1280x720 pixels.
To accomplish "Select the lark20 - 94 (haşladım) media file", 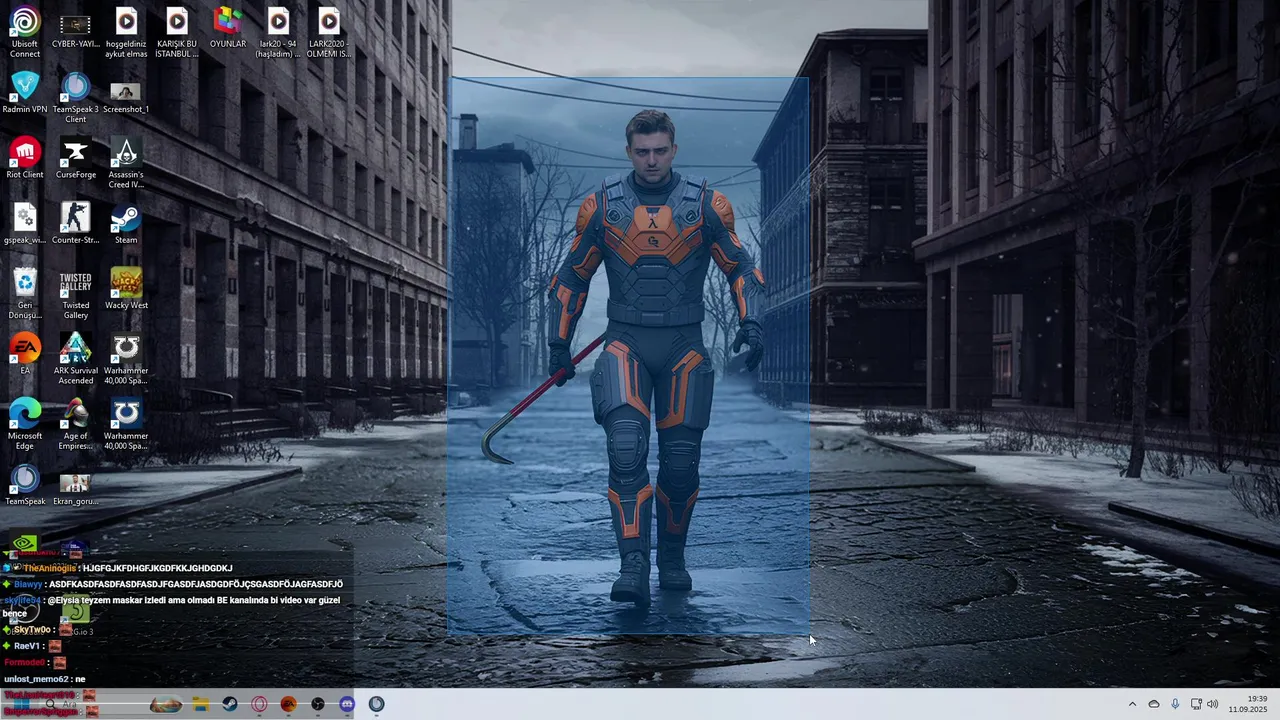I will pyautogui.click(x=278, y=33).
